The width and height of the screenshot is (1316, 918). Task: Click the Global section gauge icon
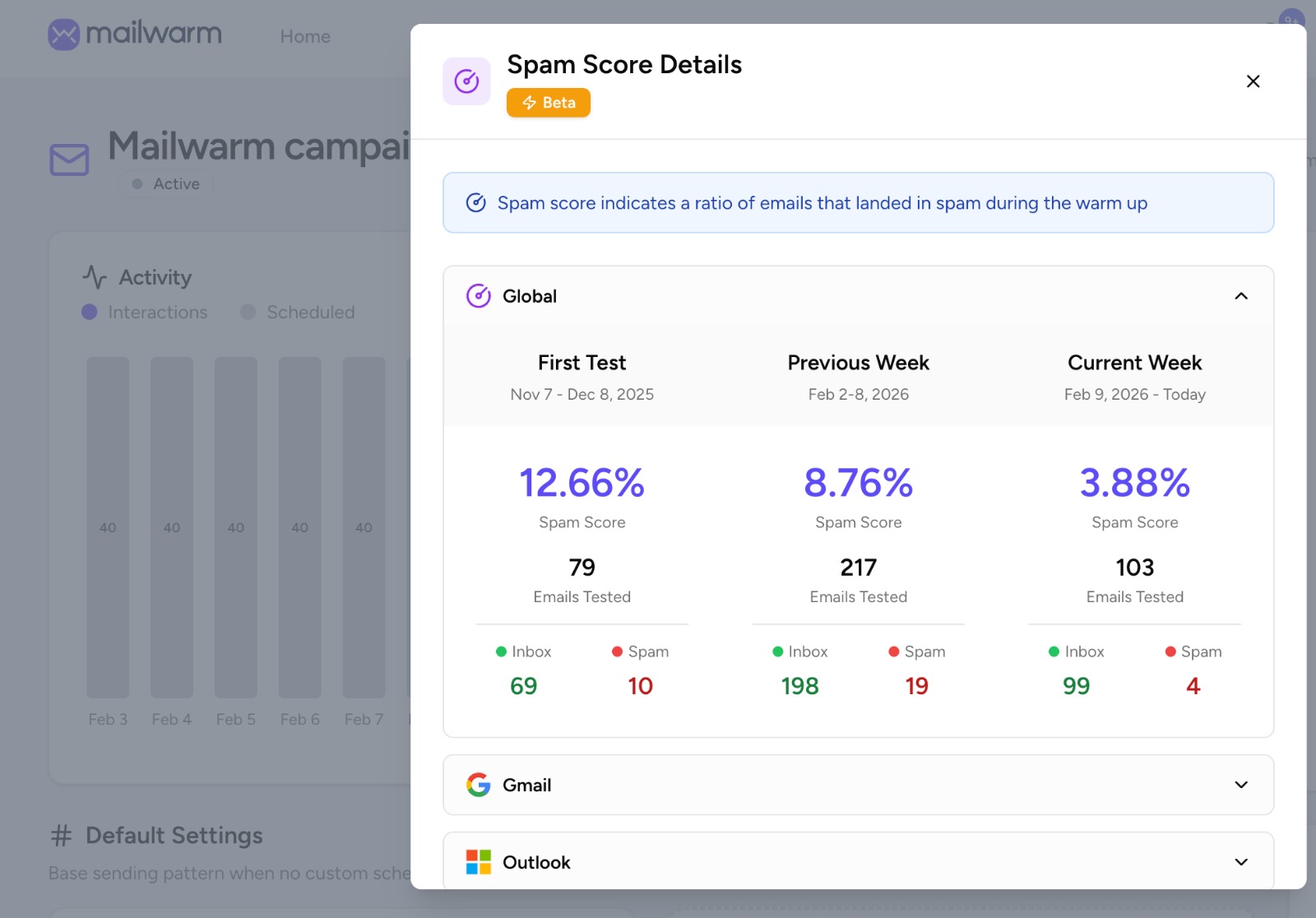[x=479, y=296]
